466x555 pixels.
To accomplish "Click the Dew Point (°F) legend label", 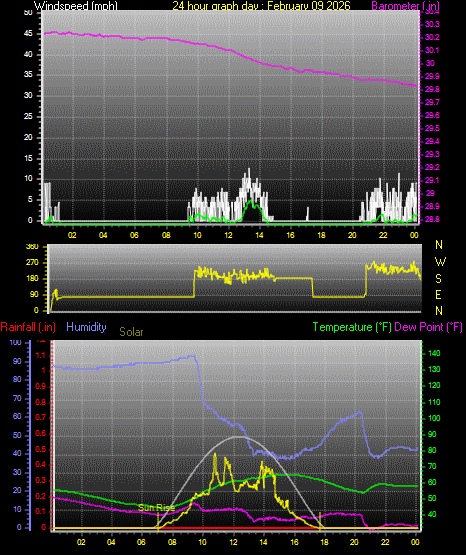I will (x=428, y=327).
